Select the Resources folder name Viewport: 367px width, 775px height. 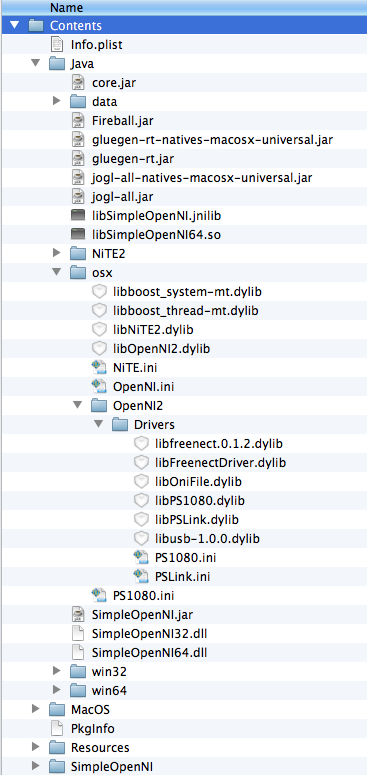click(100, 747)
